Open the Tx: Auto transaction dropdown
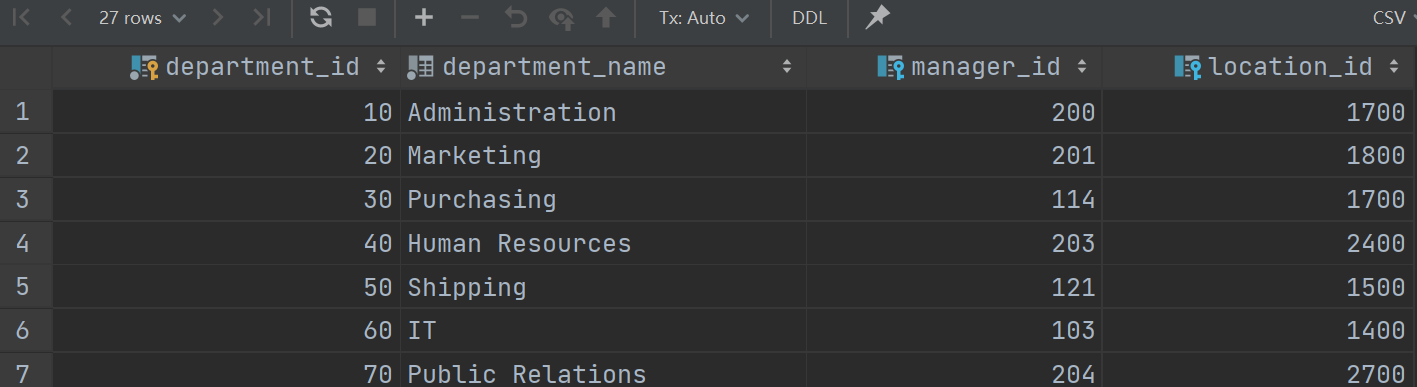 tap(703, 18)
